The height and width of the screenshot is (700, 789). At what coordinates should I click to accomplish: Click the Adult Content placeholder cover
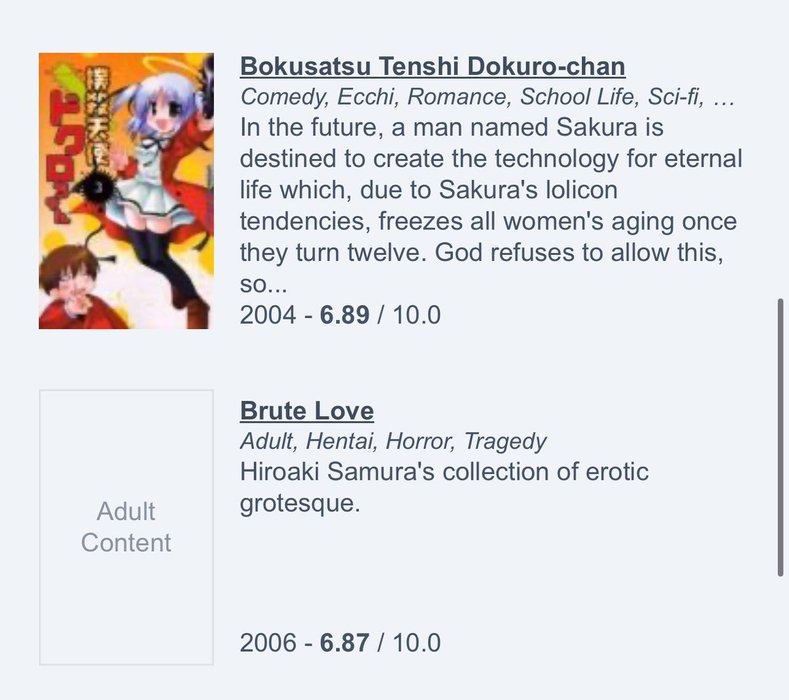click(x=126, y=527)
